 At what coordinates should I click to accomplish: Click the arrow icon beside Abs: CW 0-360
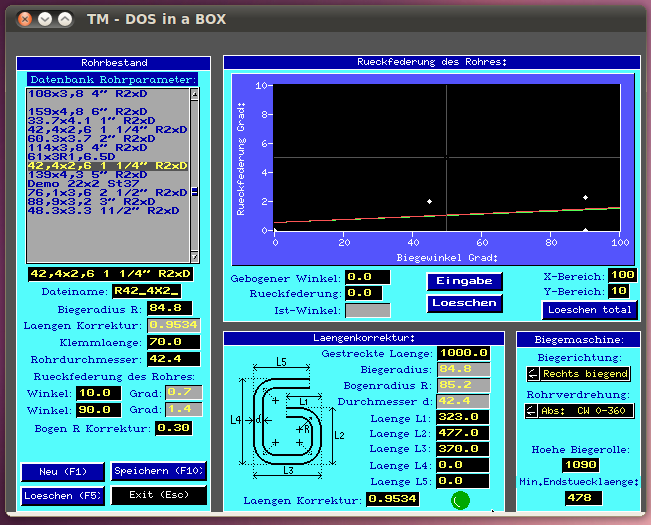coord(533,410)
